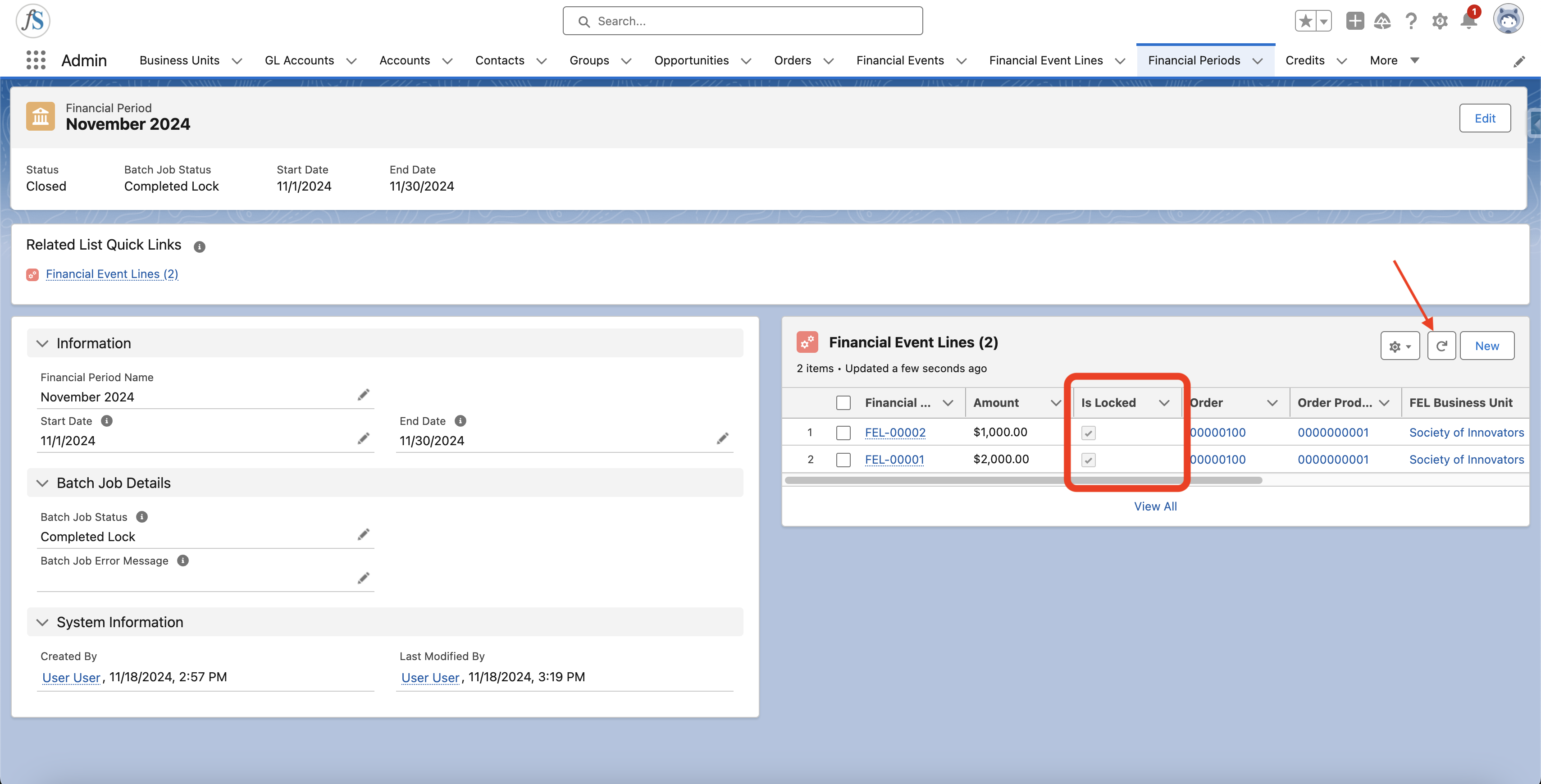The width and height of the screenshot is (1541, 784).
Task: Open the FEL-00002 record link
Action: pos(895,433)
